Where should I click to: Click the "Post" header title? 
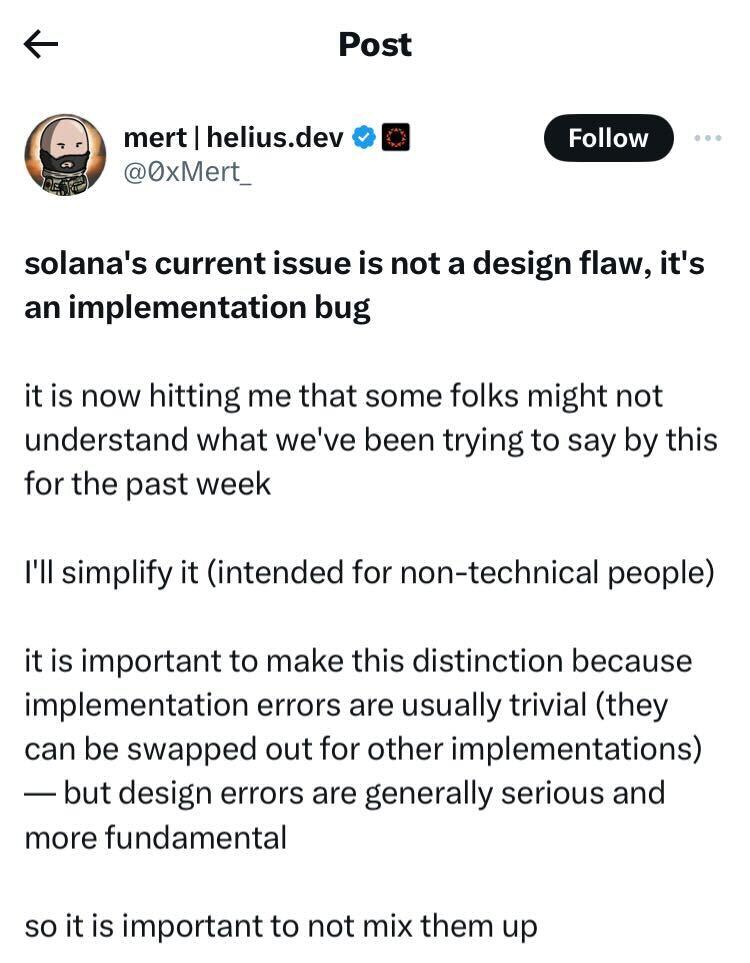(x=375, y=44)
